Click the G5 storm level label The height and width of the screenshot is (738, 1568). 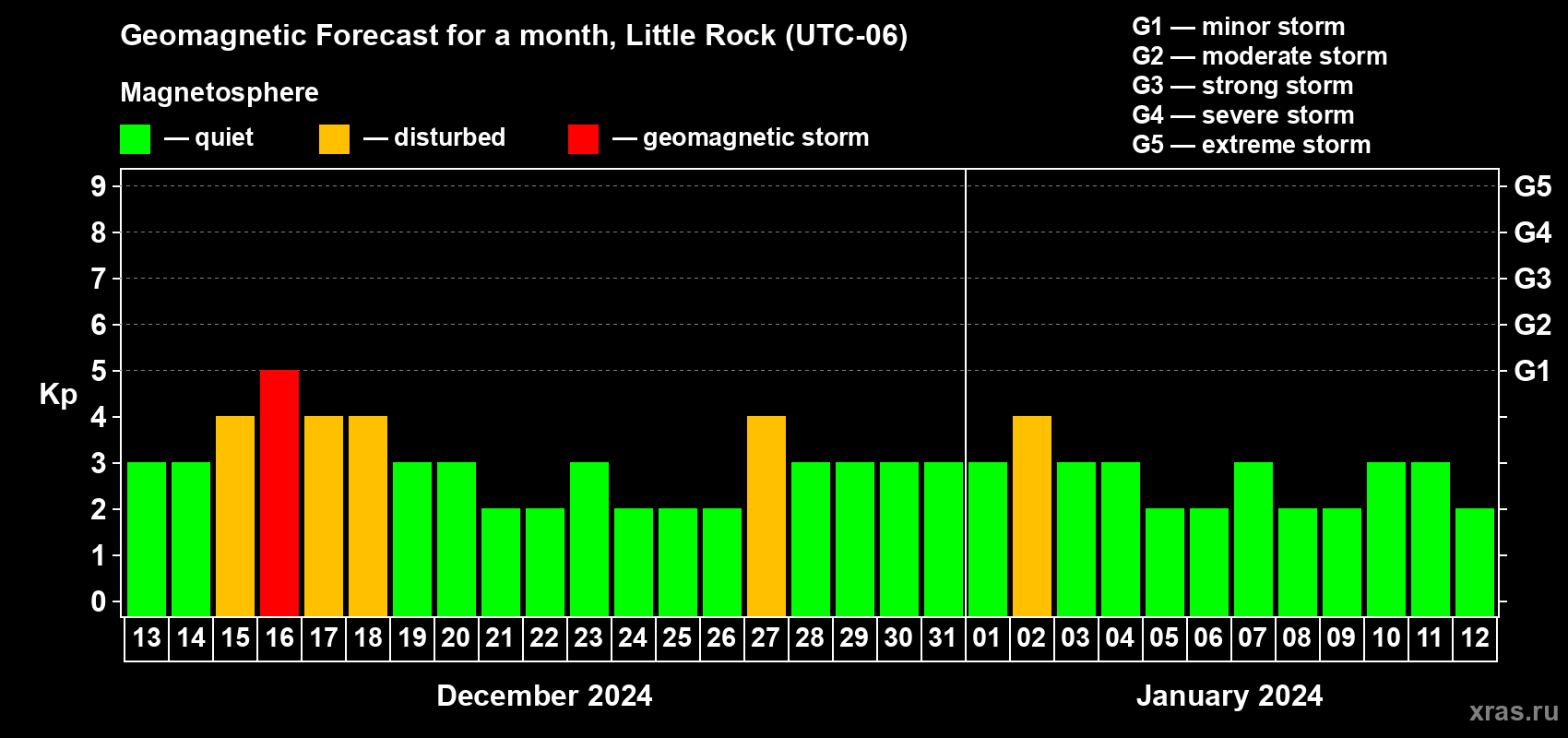(x=1532, y=186)
